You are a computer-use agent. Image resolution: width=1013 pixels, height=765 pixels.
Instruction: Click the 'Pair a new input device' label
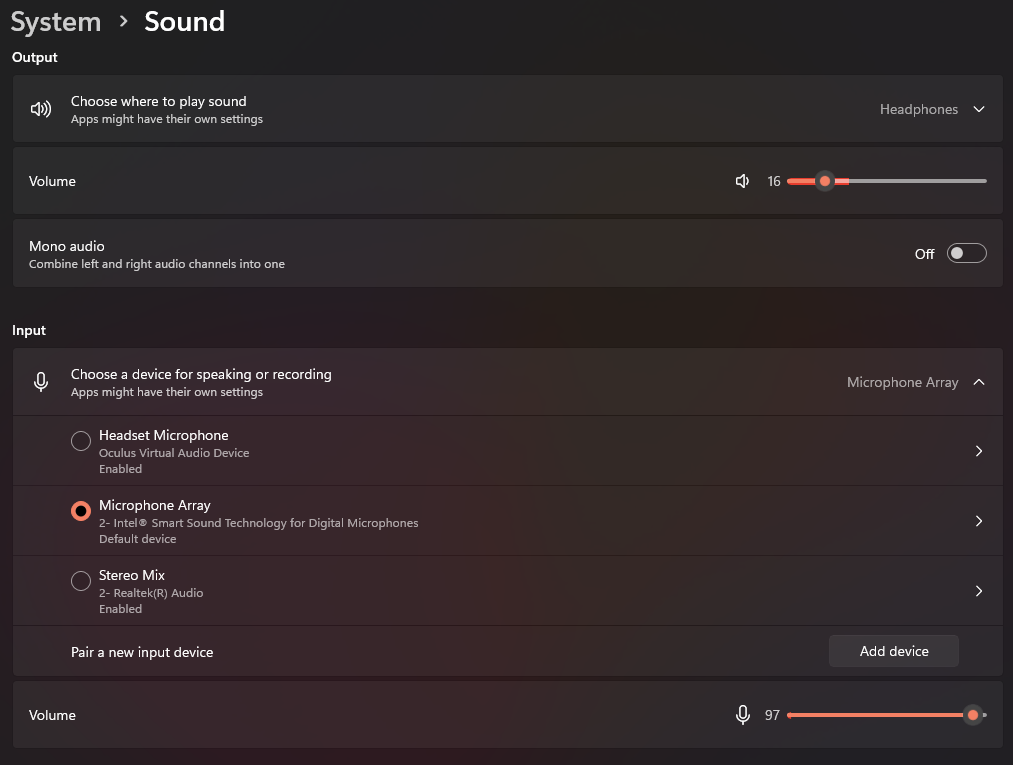pyautogui.click(x=142, y=652)
